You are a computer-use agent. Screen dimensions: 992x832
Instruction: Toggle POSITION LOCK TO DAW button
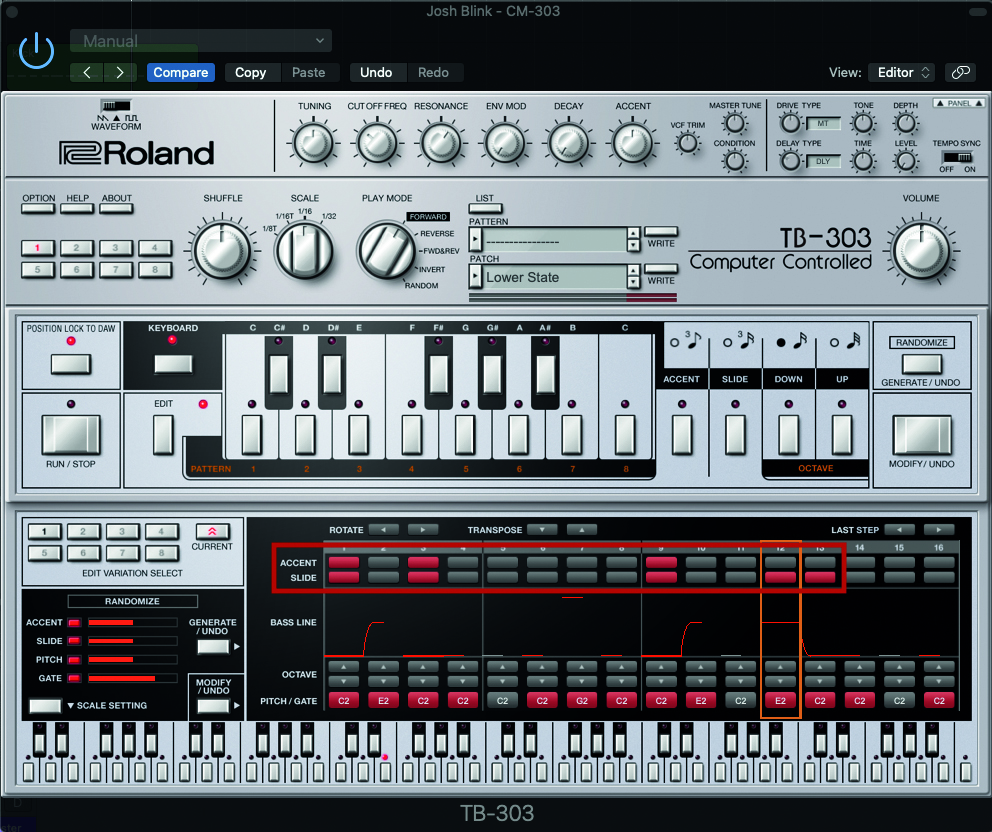click(70, 364)
